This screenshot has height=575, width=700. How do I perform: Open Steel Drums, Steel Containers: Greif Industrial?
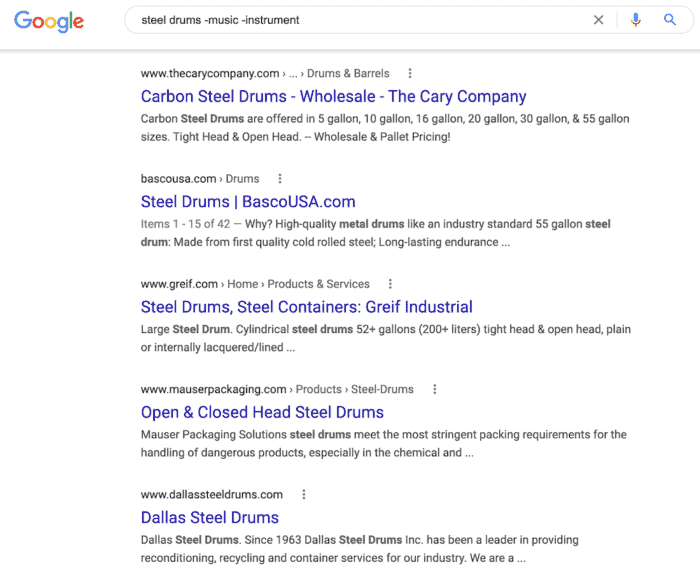coord(307,307)
